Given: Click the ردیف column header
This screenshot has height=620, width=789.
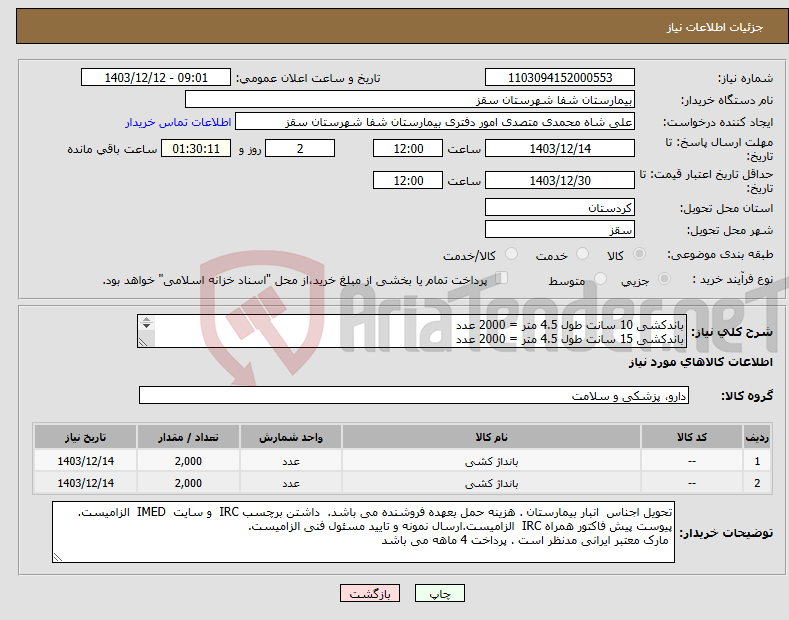Looking at the screenshot, I should click(757, 437).
